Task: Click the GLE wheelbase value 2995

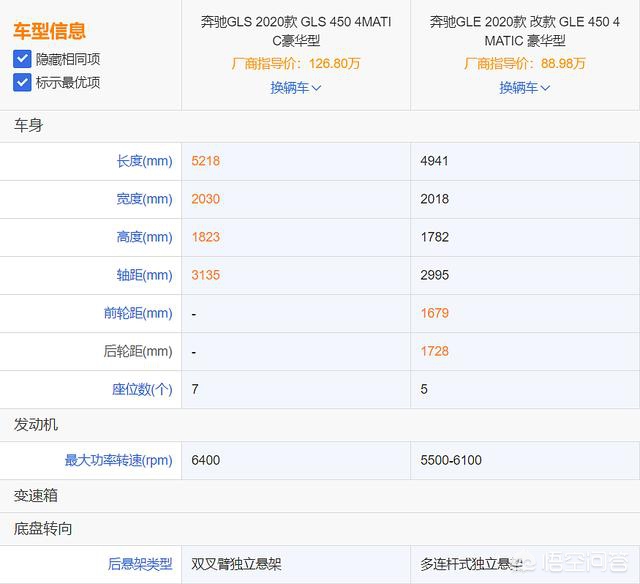Action: [x=435, y=275]
